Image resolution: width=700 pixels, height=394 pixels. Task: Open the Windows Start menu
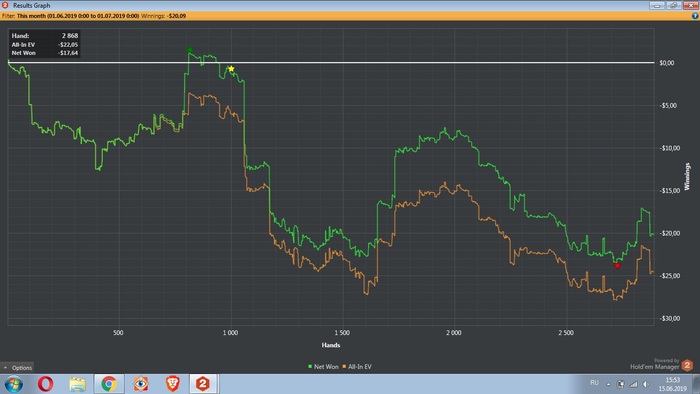click(x=14, y=384)
